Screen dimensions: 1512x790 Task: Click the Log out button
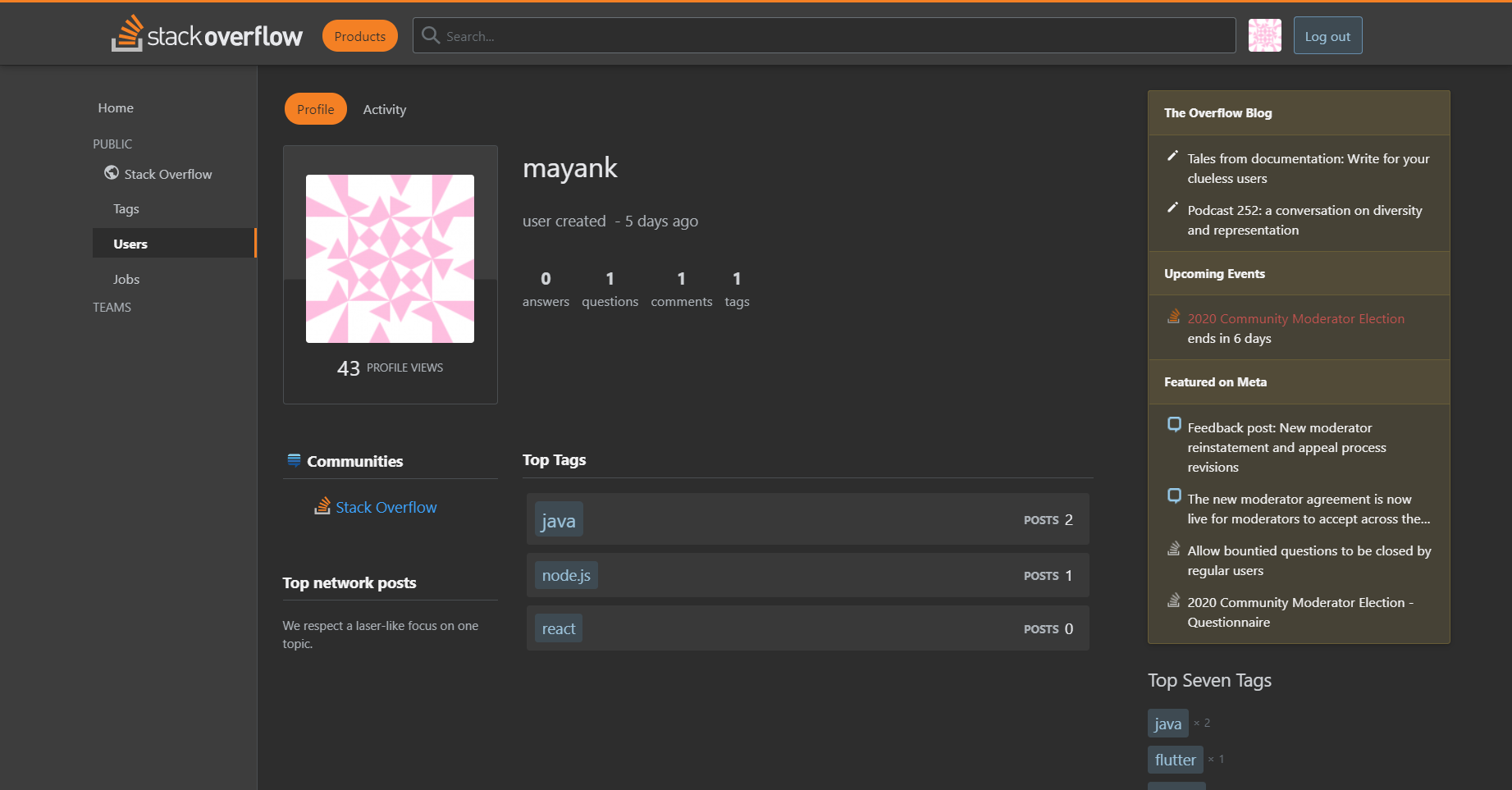click(x=1327, y=35)
